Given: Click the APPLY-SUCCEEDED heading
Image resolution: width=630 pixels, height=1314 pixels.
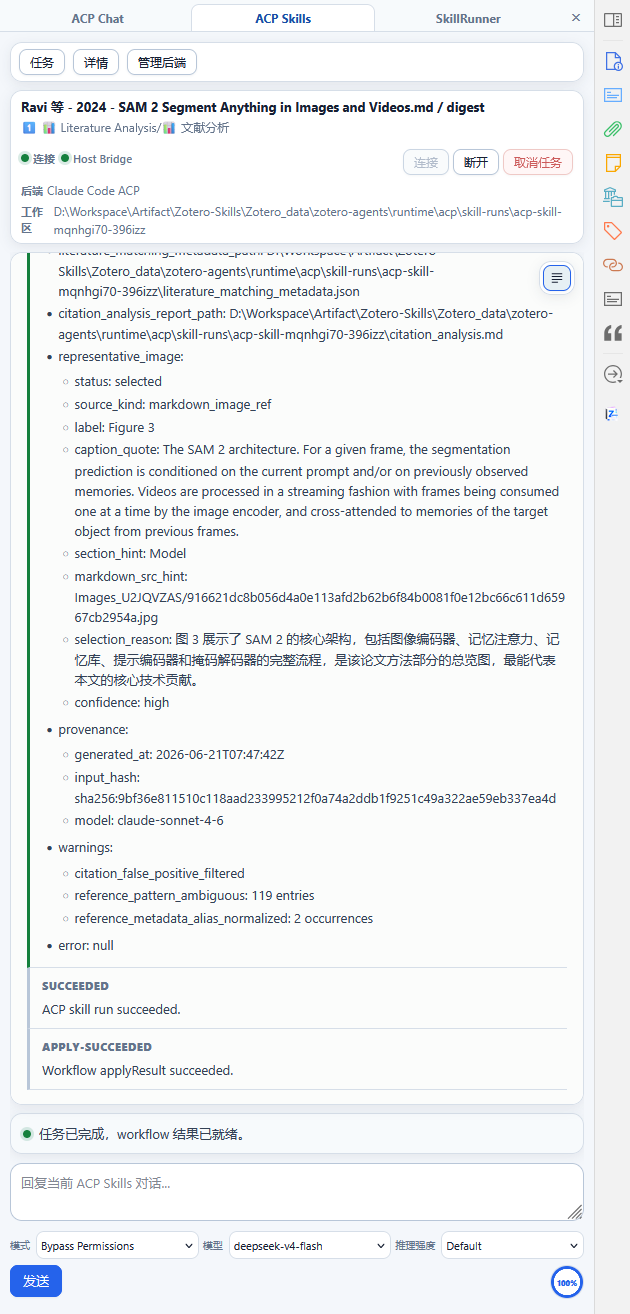Looking at the screenshot, I should pyautogui.click(x=97, y=1047).
